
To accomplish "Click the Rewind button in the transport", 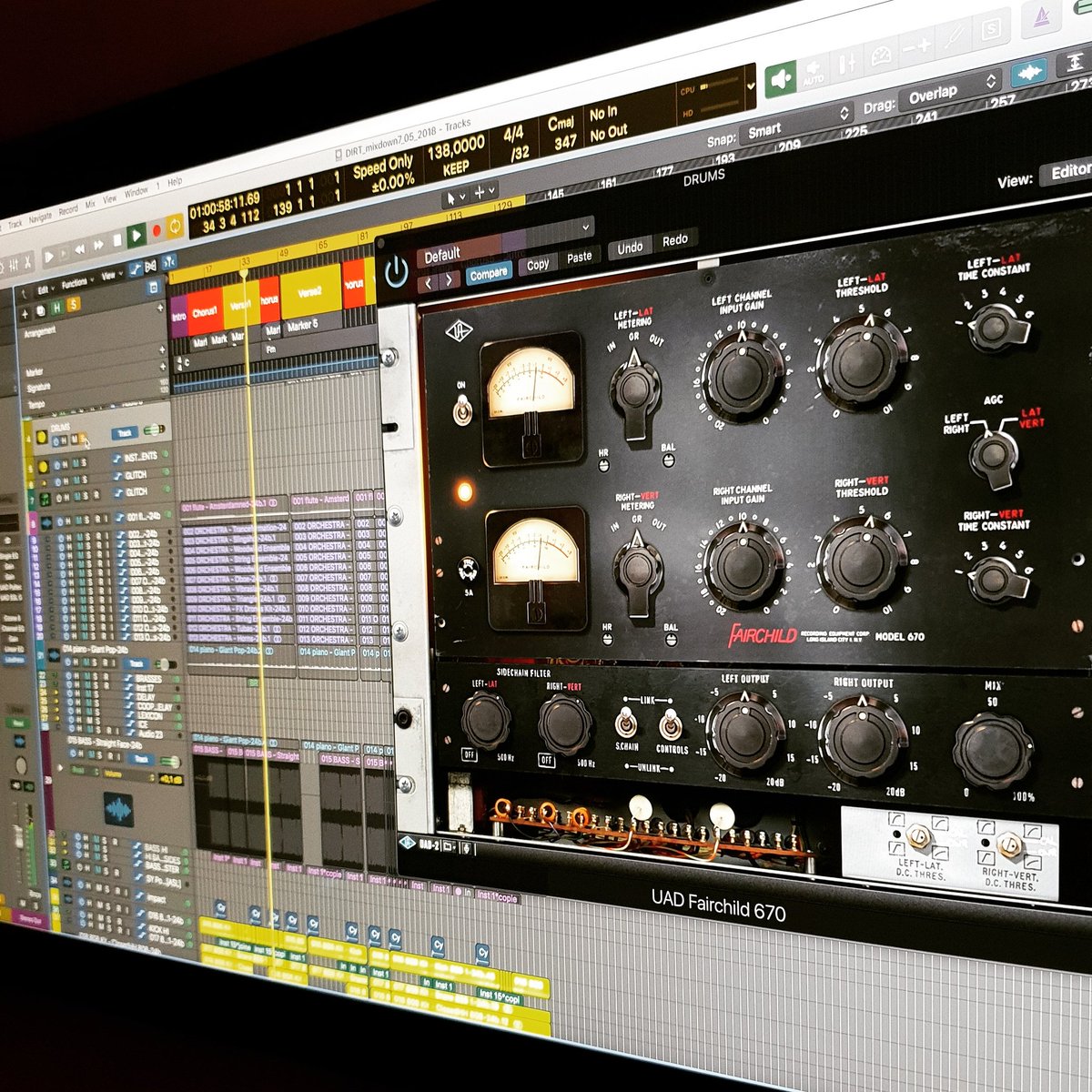I will pyautogui.click(x=80, y=248).
